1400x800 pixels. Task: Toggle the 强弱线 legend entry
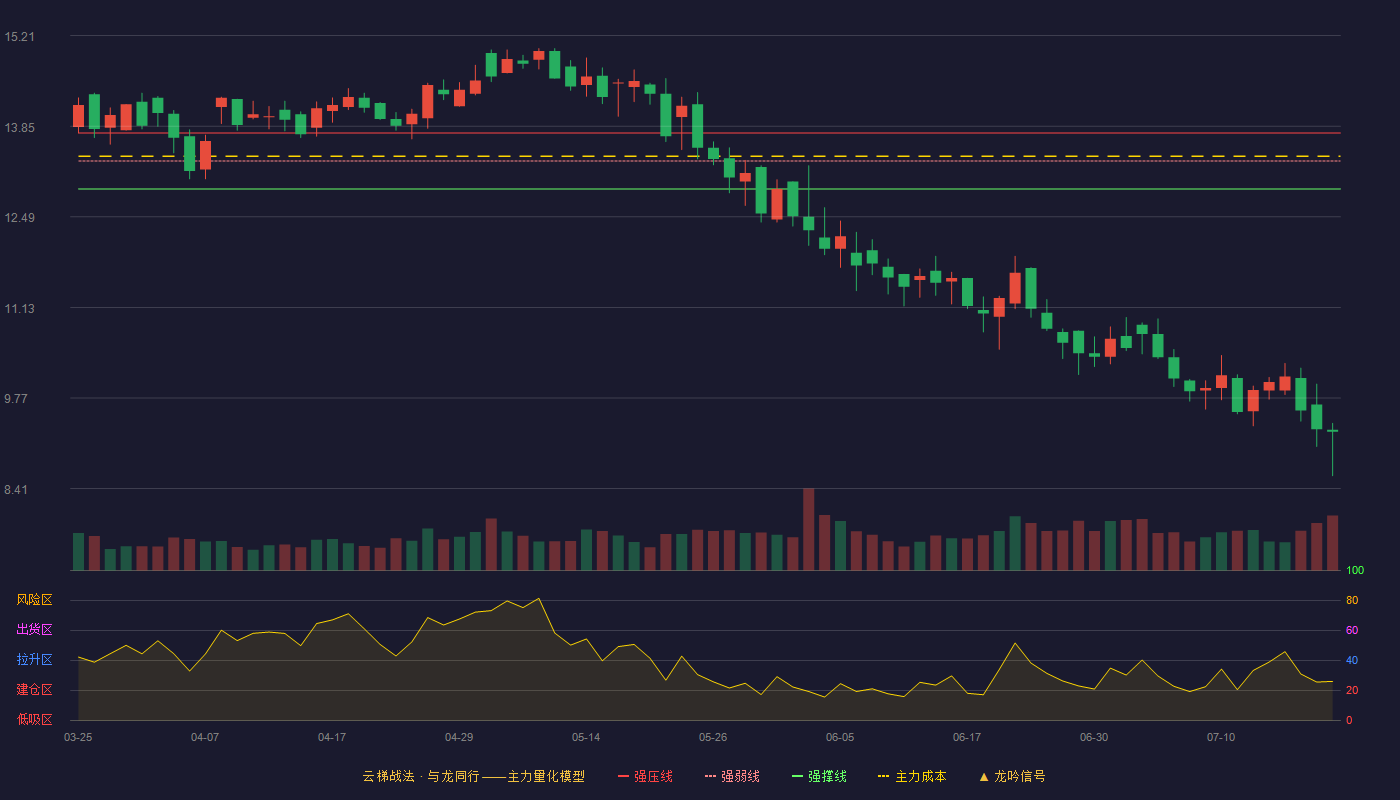pos(732,776)
